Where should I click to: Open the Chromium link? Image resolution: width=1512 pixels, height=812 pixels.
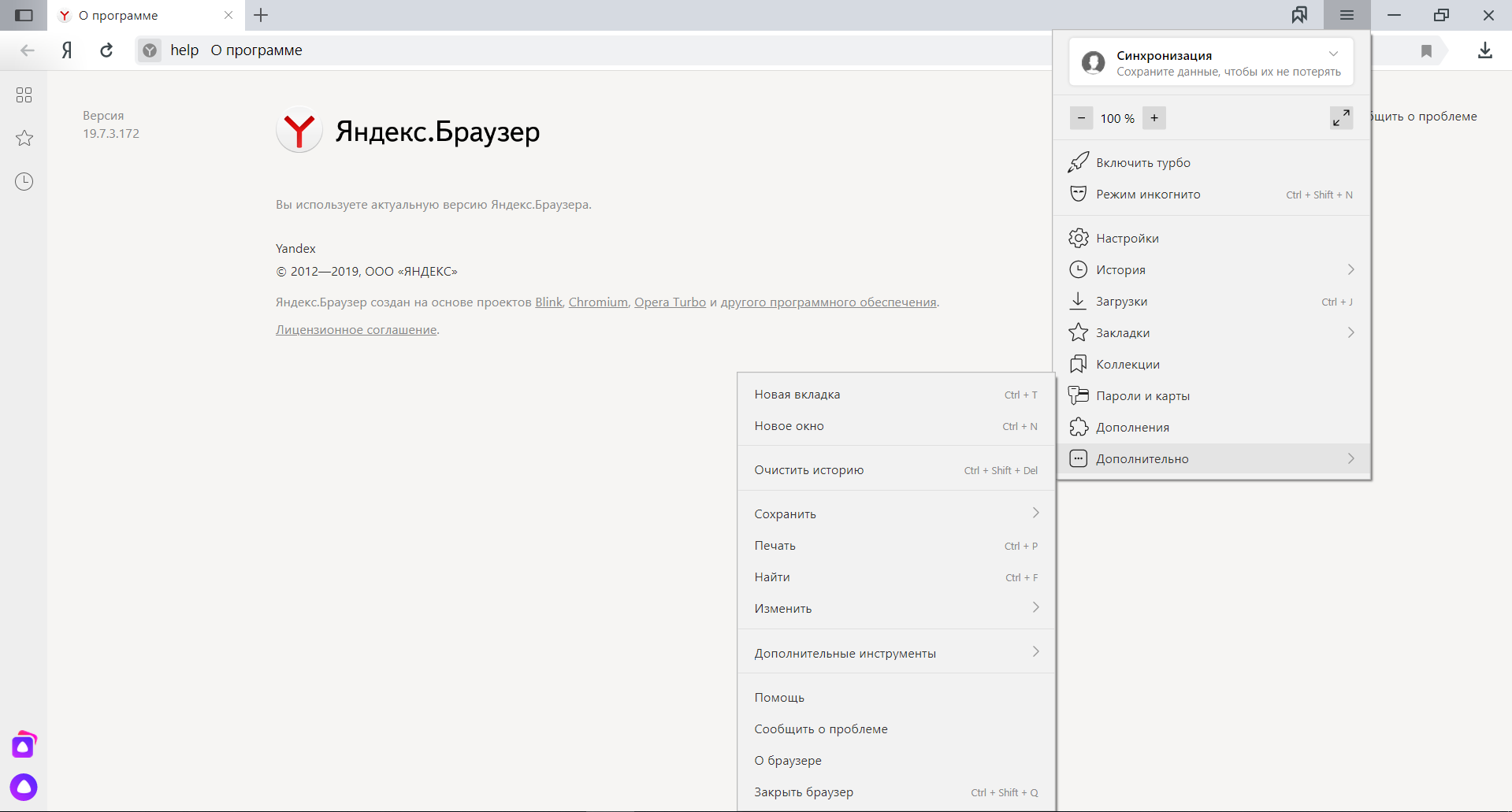(x=598, y=302)
